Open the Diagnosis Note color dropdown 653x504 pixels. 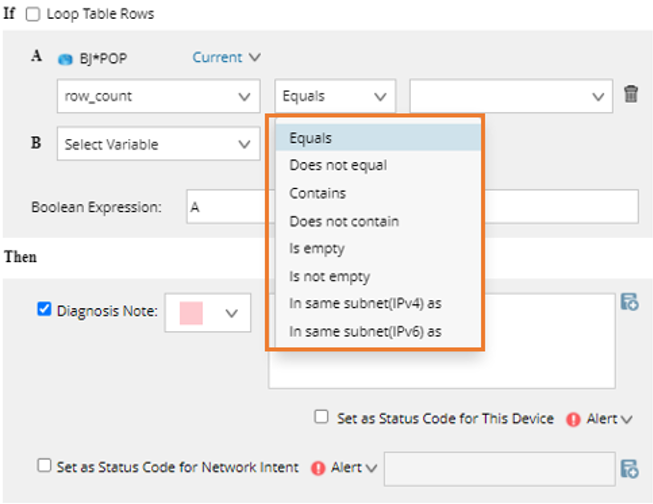click(208, 313)
